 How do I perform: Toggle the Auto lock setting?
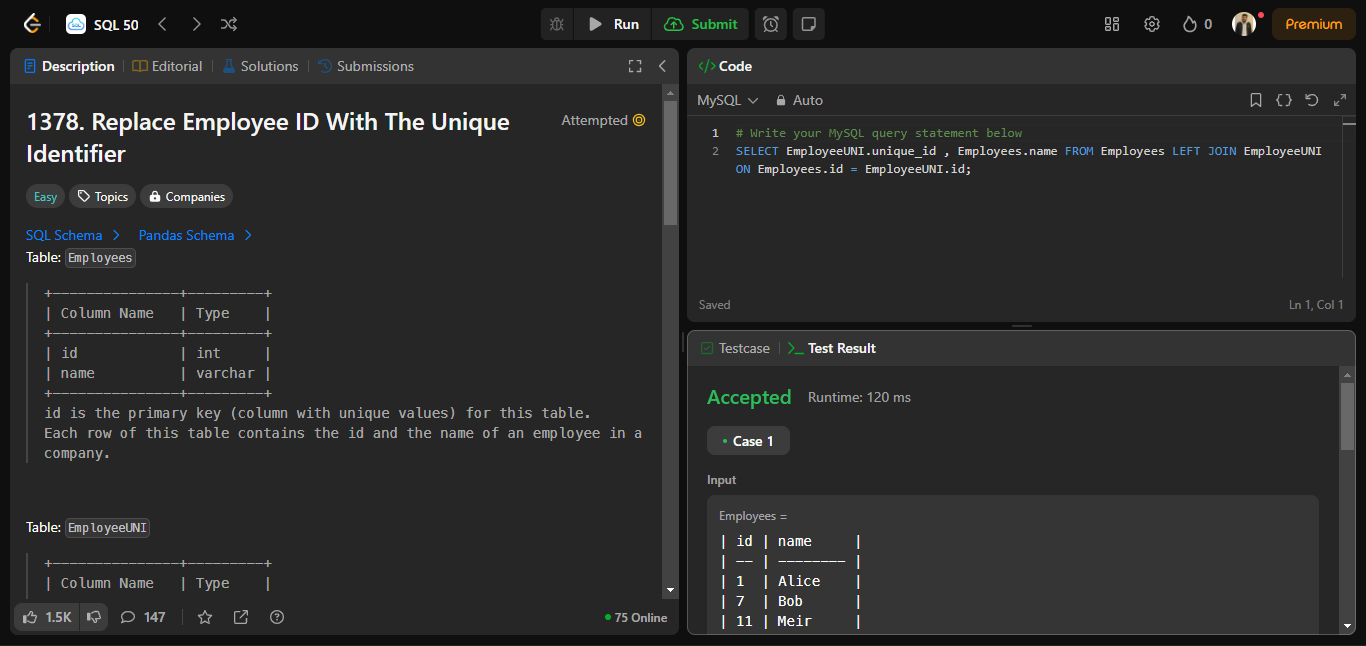[799, 100]
